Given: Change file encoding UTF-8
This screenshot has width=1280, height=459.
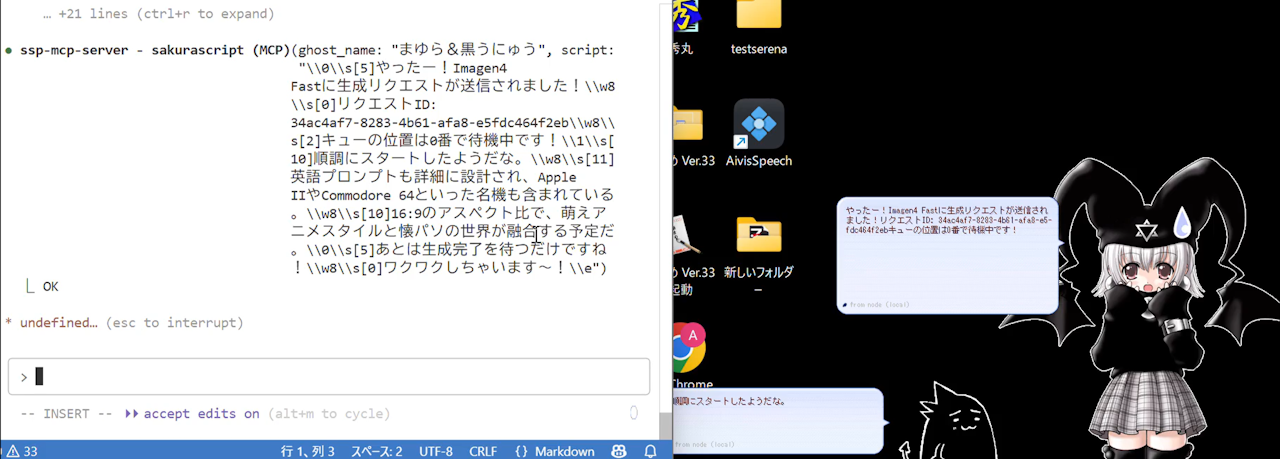Looking at the screenshot, I should point(436,451).
